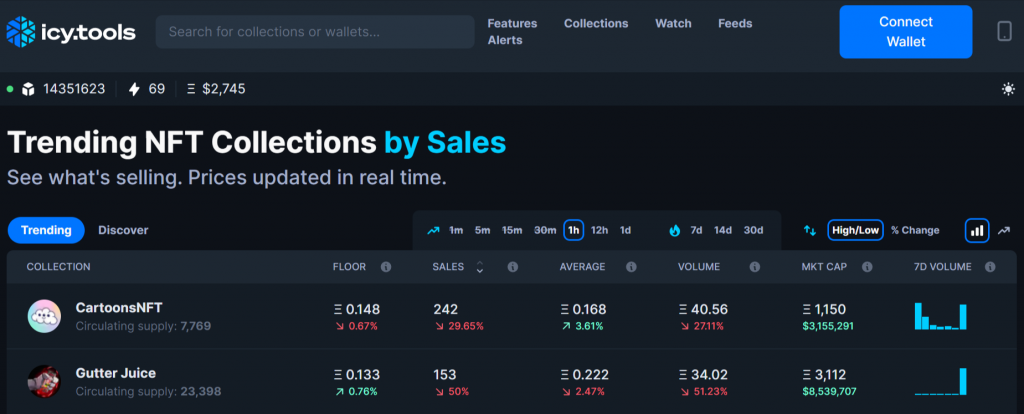
Task: Open the mobile device icon in header
Action: (1004, 31)
